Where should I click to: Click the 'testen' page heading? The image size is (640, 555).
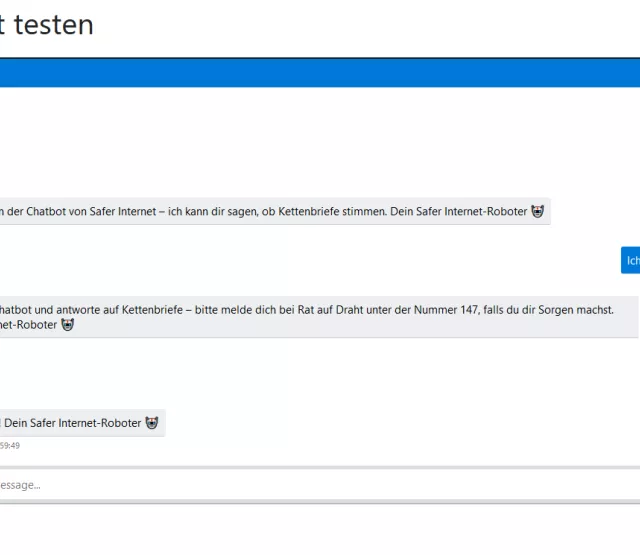[54, 25]
